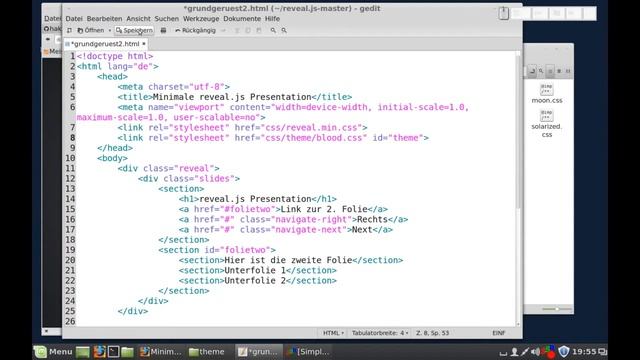Image resolution: width=640 pixels, height=360 pixels.
Task: Toggle the path/location icon in file manager toolbar
Action: (532, 71)
